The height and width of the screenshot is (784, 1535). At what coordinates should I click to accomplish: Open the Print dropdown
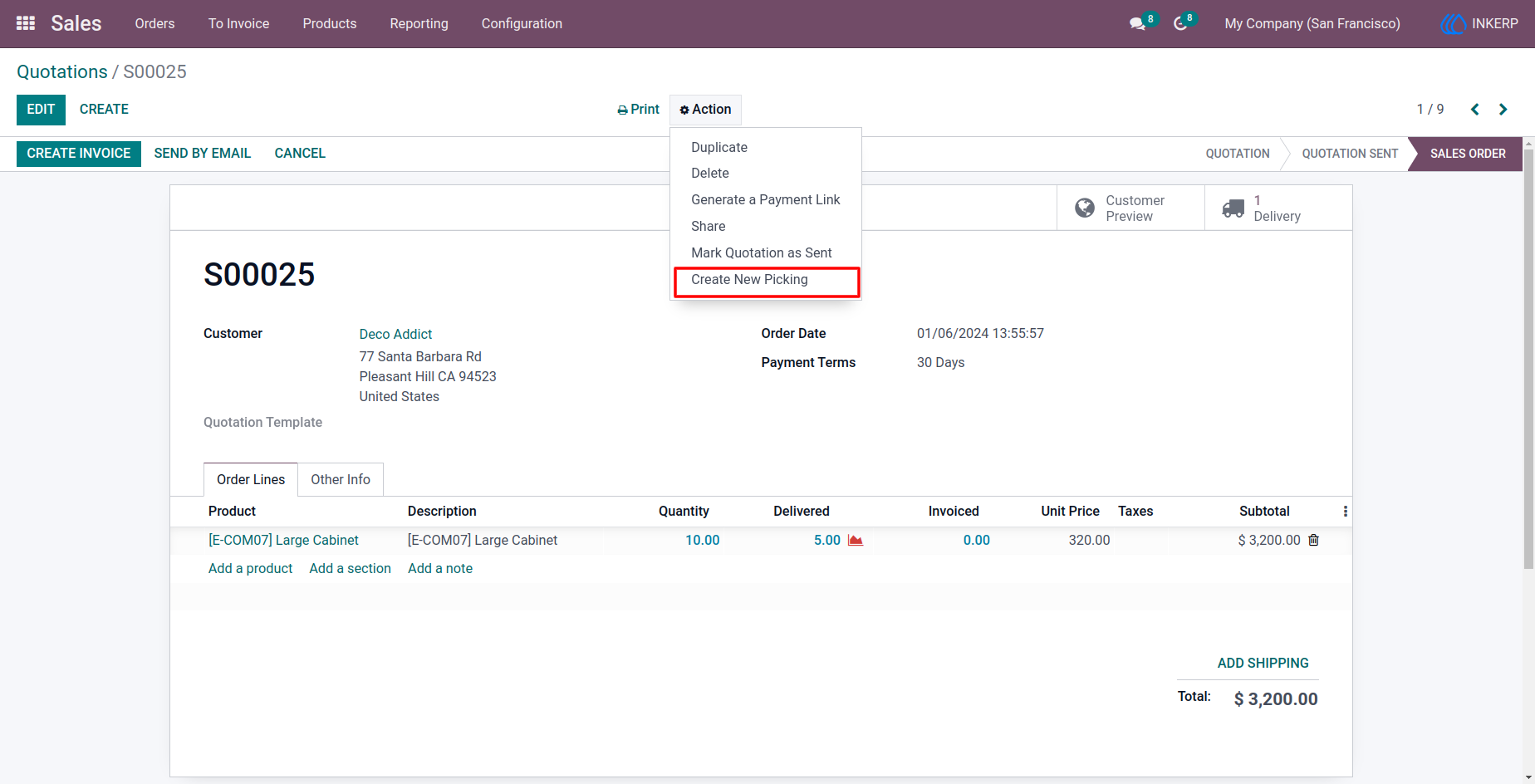(638, 110)
